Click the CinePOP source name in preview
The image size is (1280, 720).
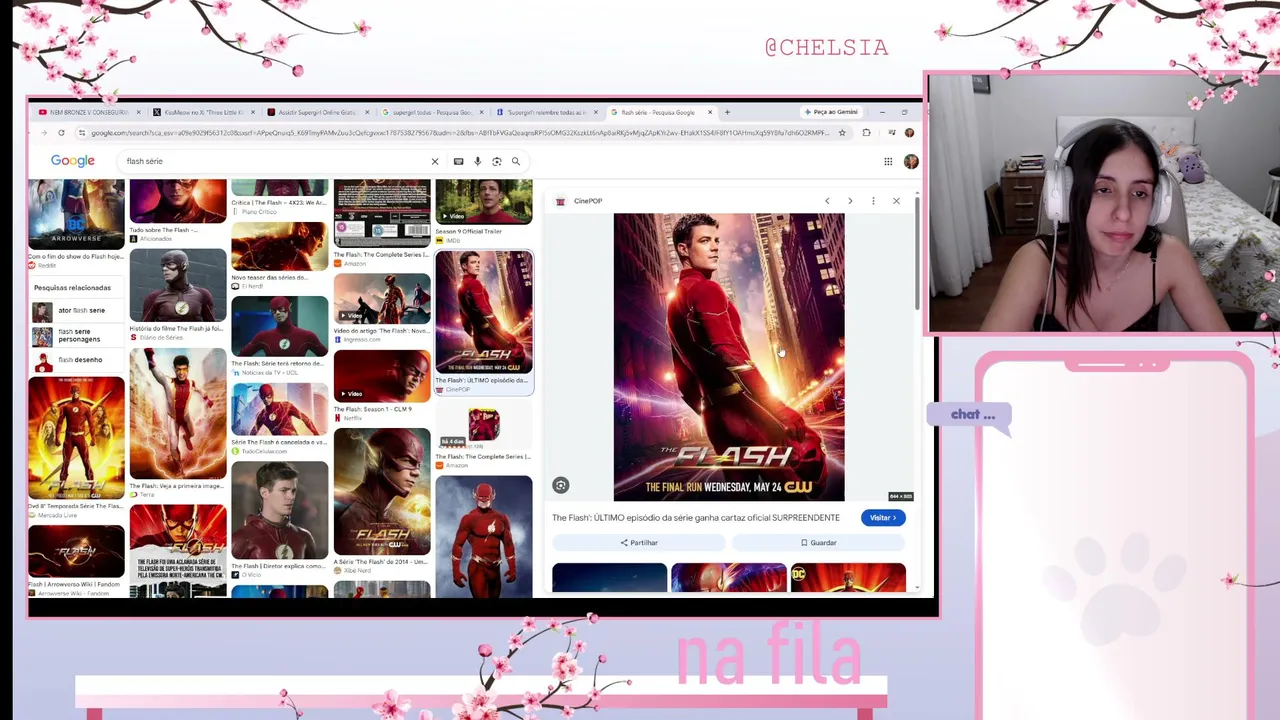point(588,201)
